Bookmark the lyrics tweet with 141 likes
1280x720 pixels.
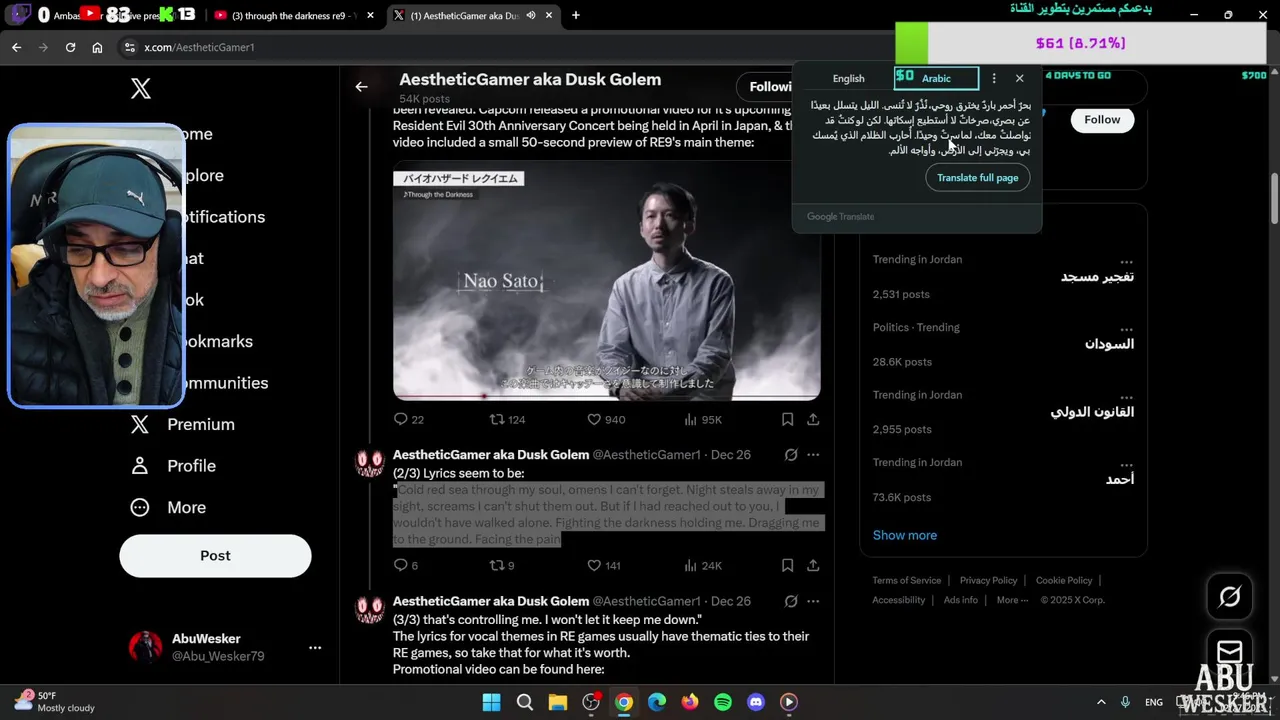(x=787, y=565)
